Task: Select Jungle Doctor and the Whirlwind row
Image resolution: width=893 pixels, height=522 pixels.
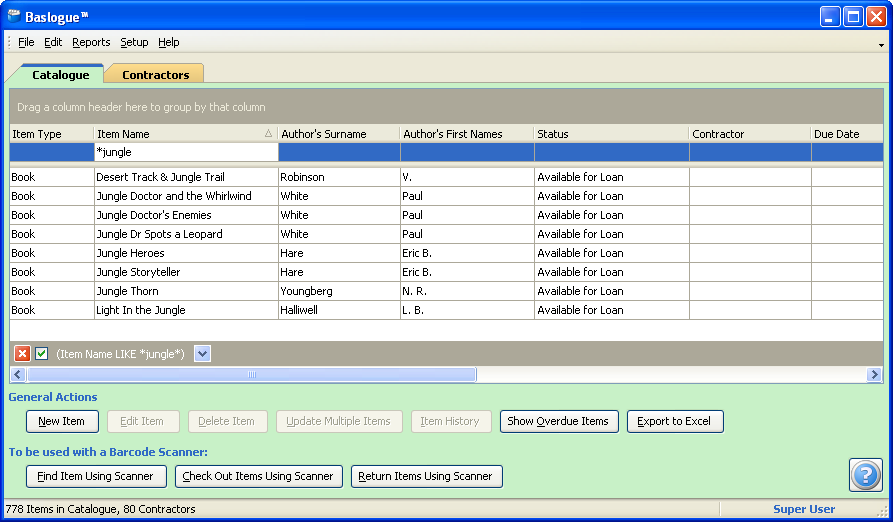Action: click(446, 196)
